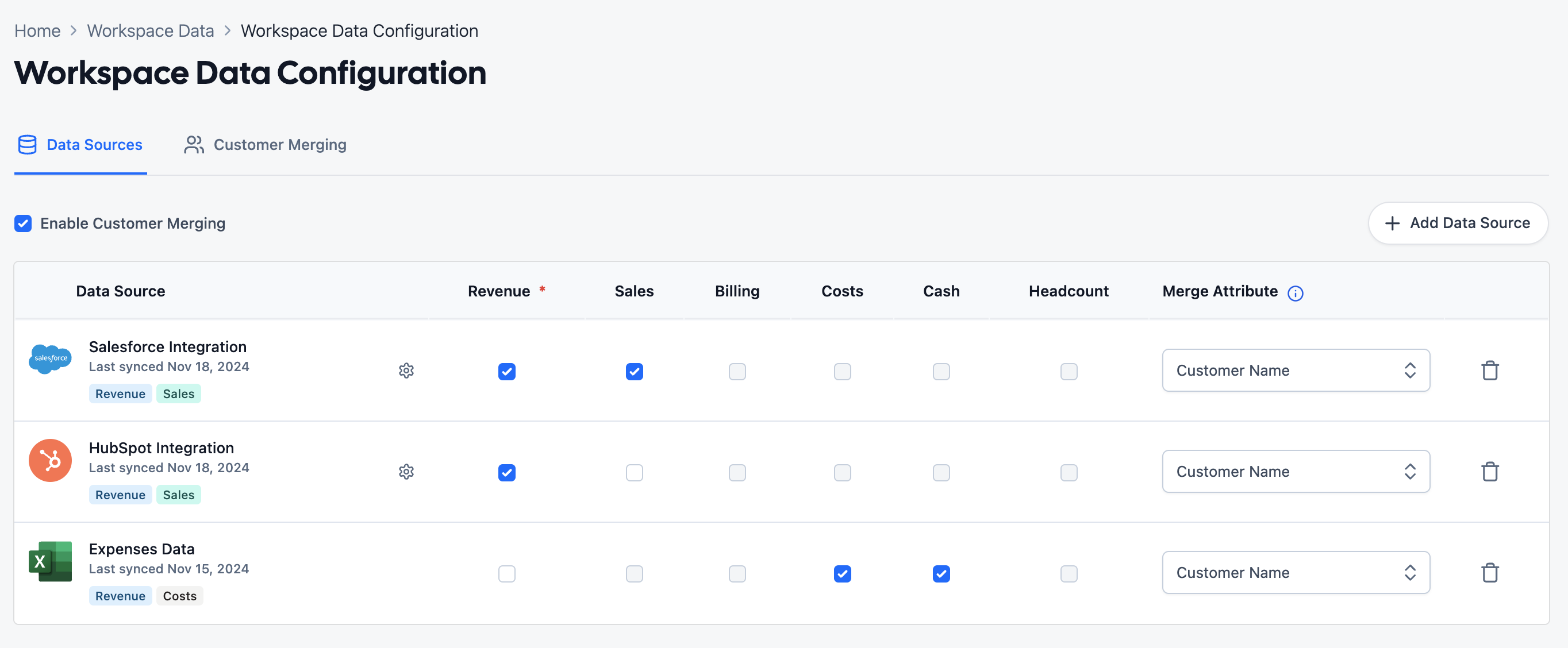Disable the Enable Customer Merging checkbox
Screen dimensions: 1568x648
click(x=23, y=223)
